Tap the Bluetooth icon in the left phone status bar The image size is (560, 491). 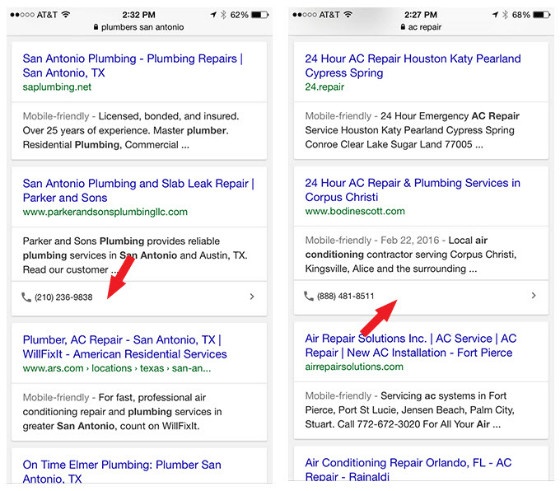(223, 15)
